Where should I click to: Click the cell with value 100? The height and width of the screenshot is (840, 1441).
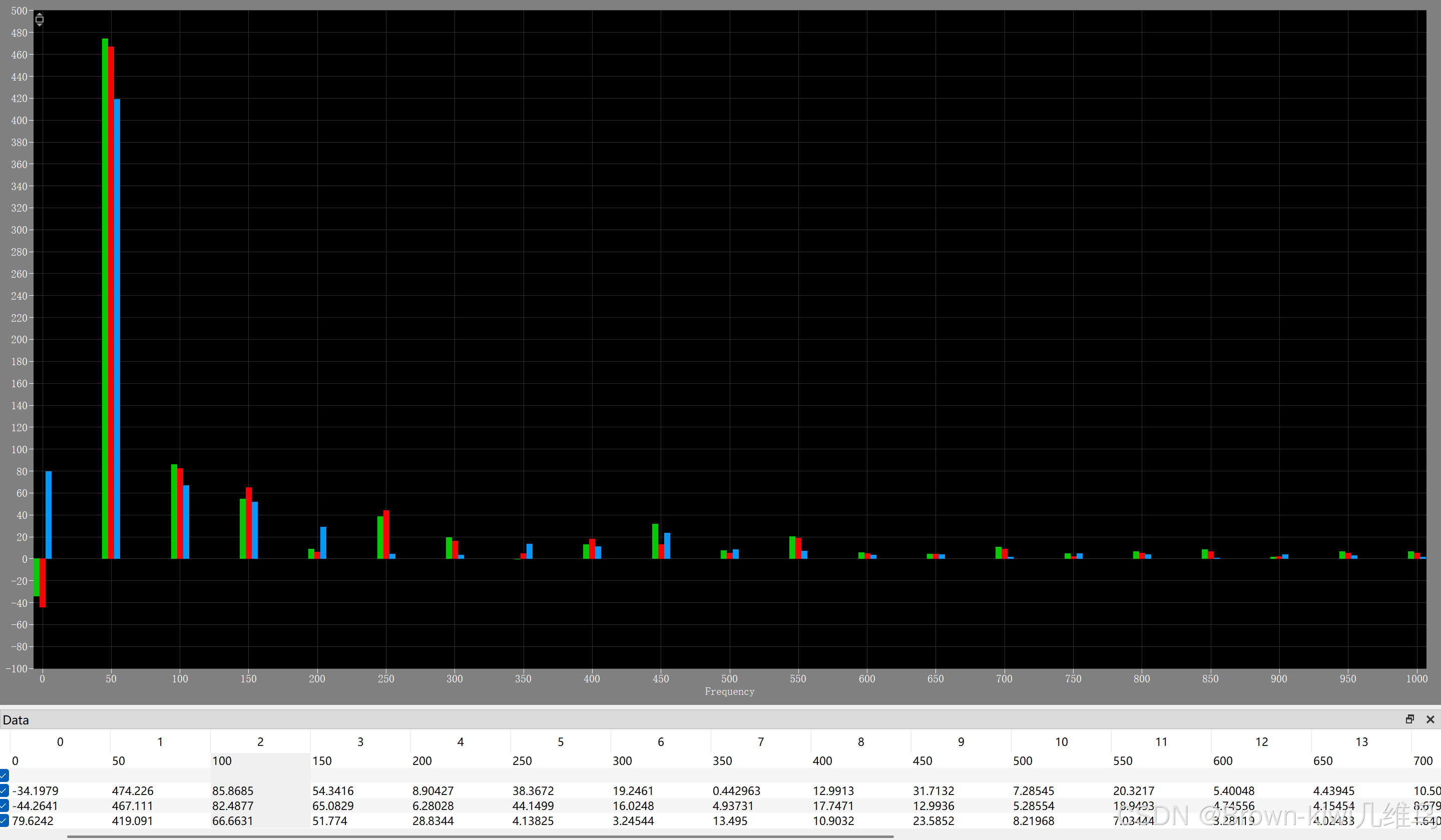[222, 761]
